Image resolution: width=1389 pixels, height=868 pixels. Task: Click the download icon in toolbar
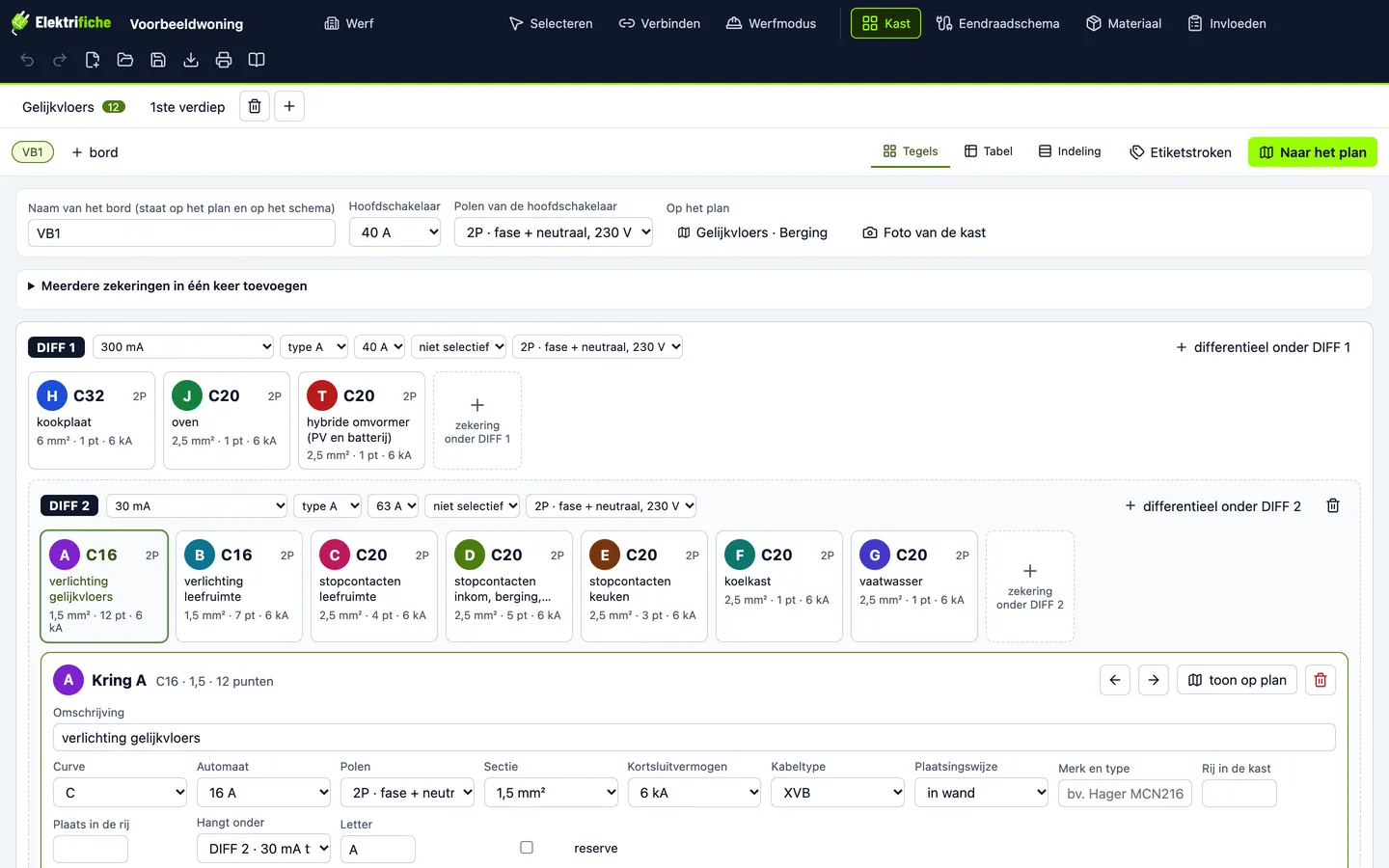click(191, 60)
